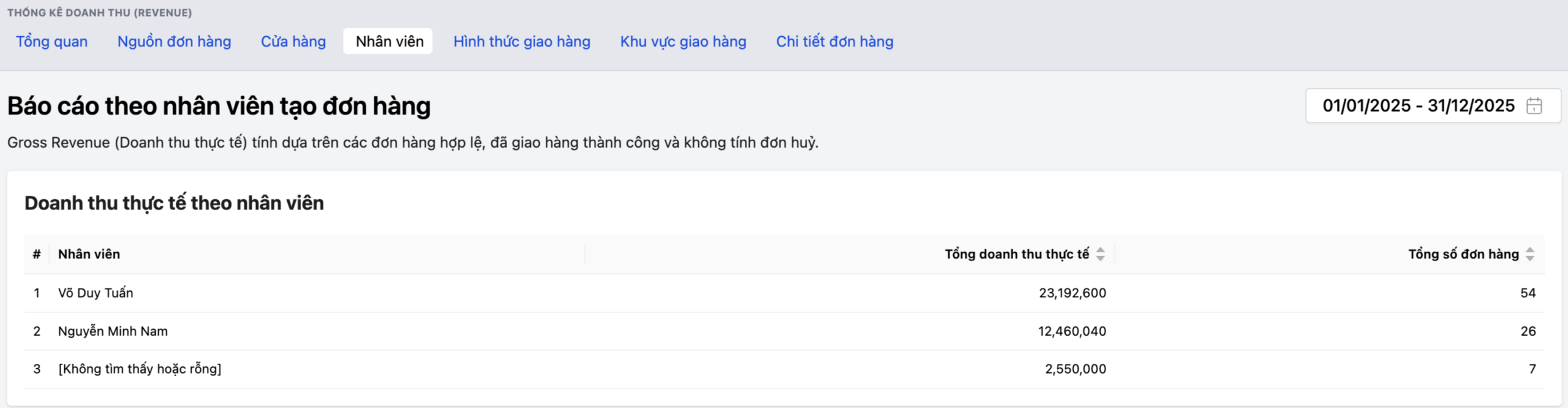1568x408 pixels.
Task: Click the order count 26 cell
Action: point(1528,331)
